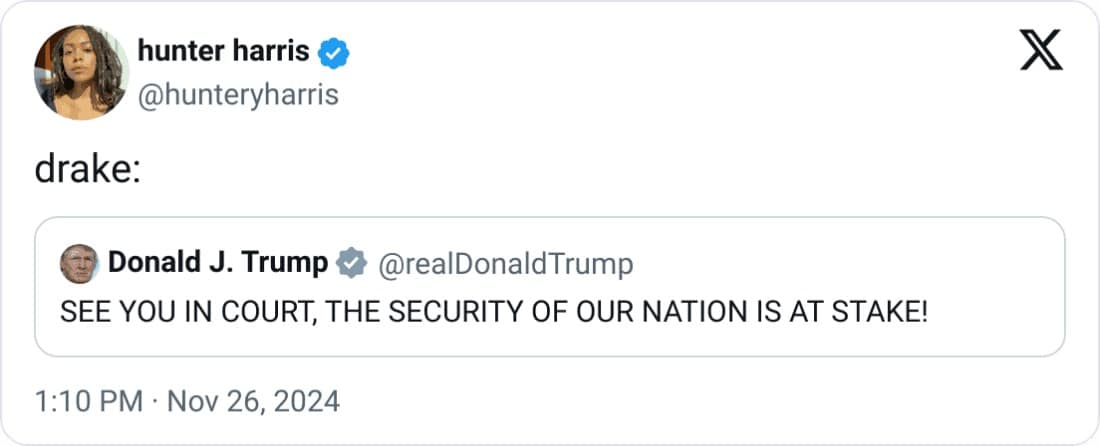This screenshot has width=1100, height=446.
Task: Click the 1:10 PM timestamp
Action: [89, 402]
